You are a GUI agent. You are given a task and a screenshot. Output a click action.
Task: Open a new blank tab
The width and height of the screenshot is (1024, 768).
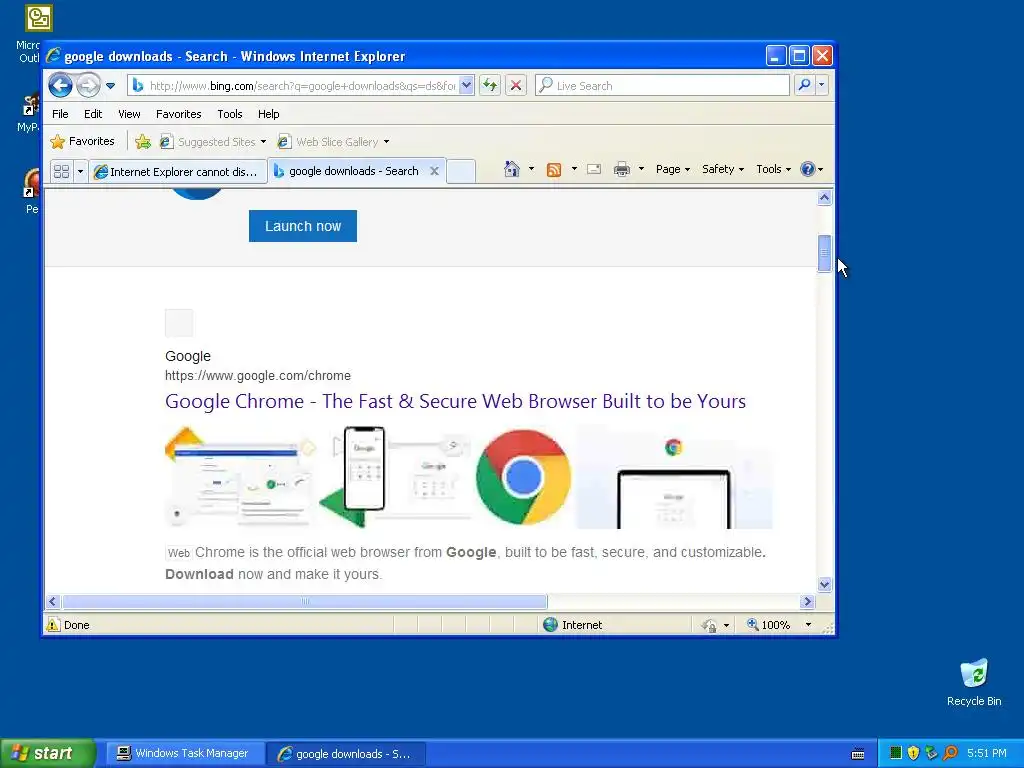tap(461, 171)
